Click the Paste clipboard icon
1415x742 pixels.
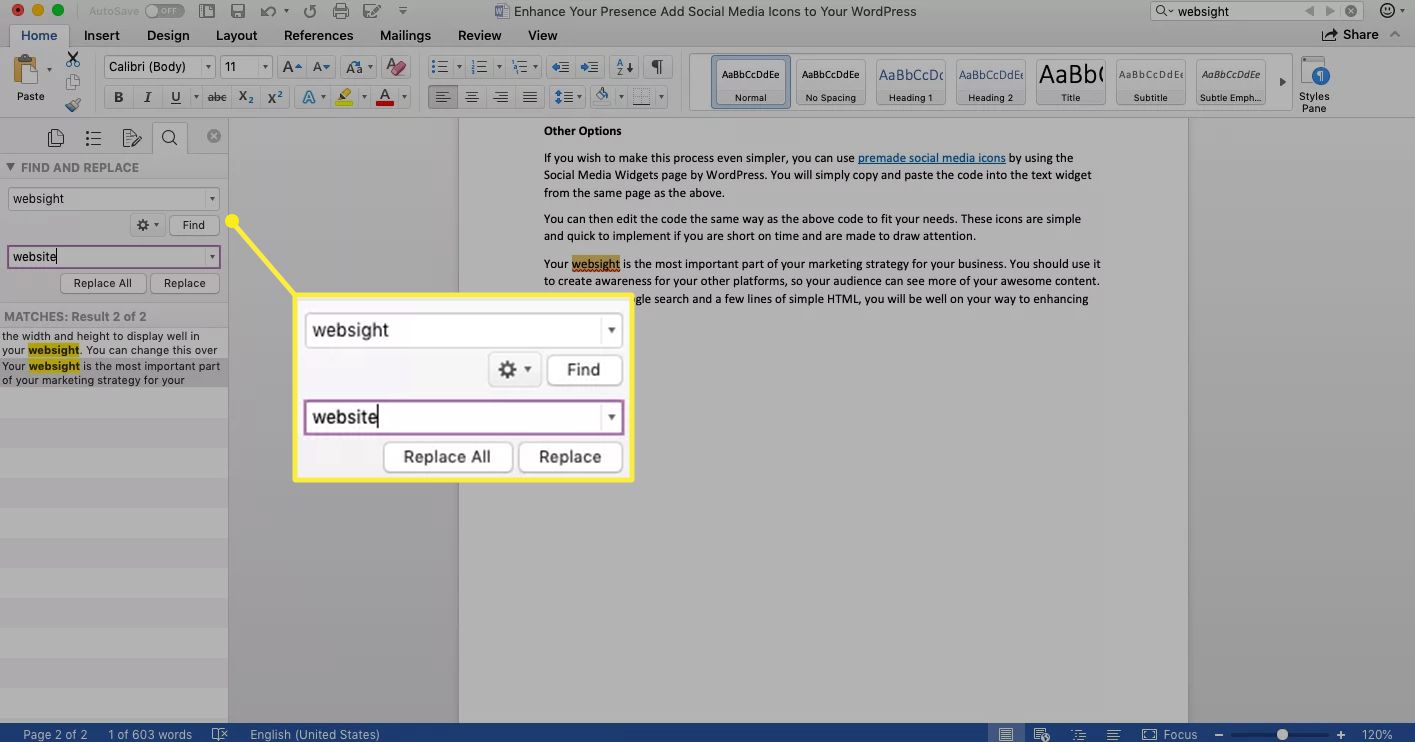26,71
